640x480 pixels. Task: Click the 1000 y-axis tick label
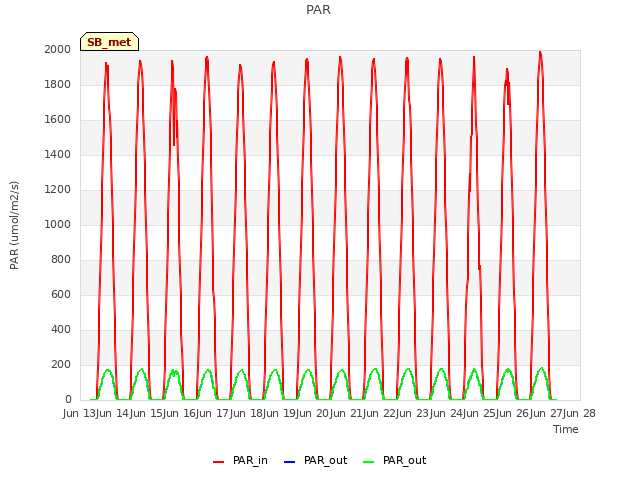click(x=58, y=224)
